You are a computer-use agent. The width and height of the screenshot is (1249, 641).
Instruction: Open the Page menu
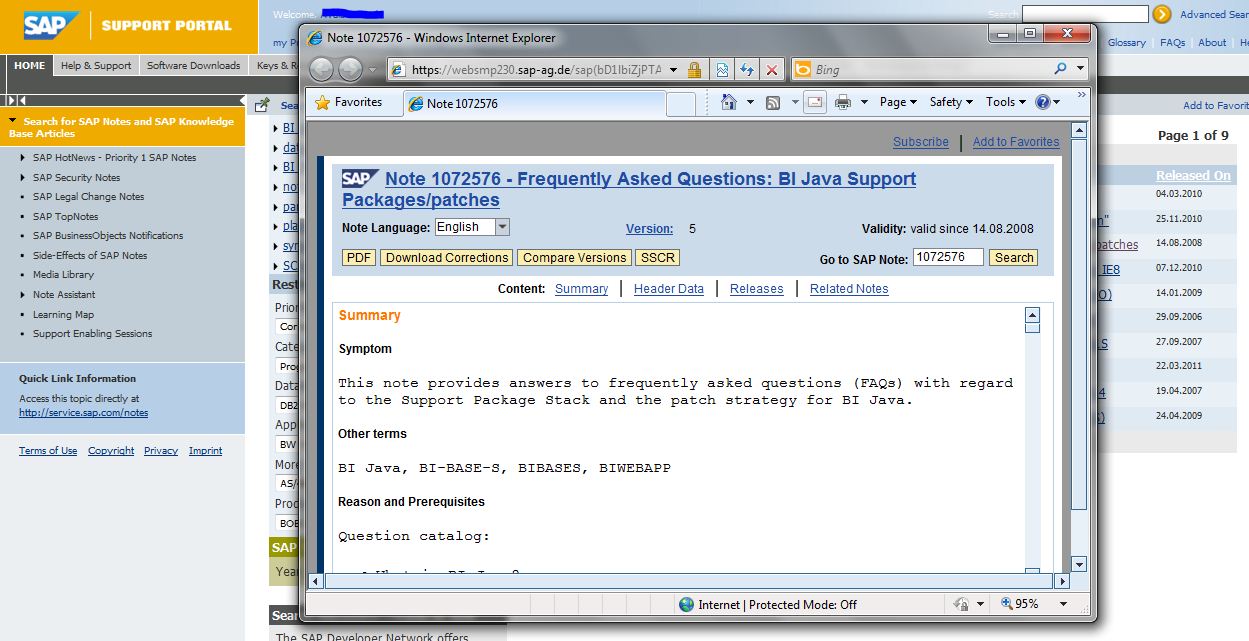(x=898, y=102)
